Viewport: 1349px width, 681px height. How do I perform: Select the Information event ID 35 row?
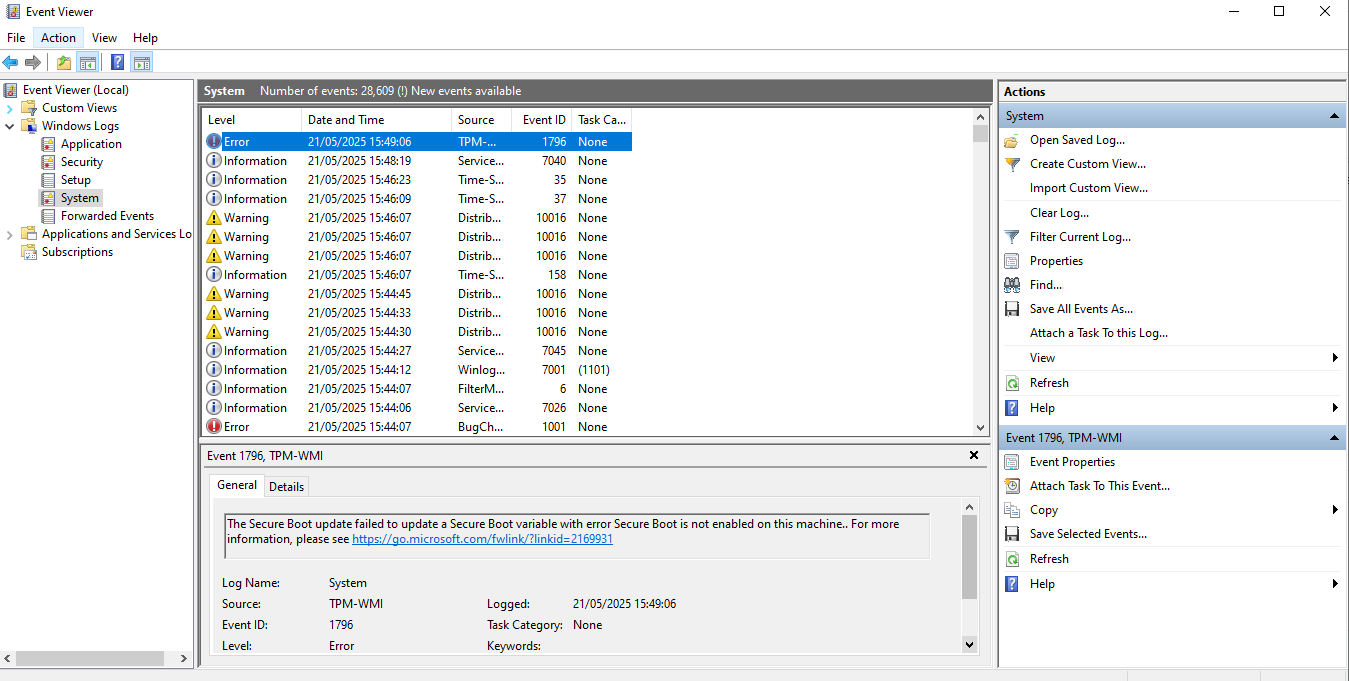(418, 180)
